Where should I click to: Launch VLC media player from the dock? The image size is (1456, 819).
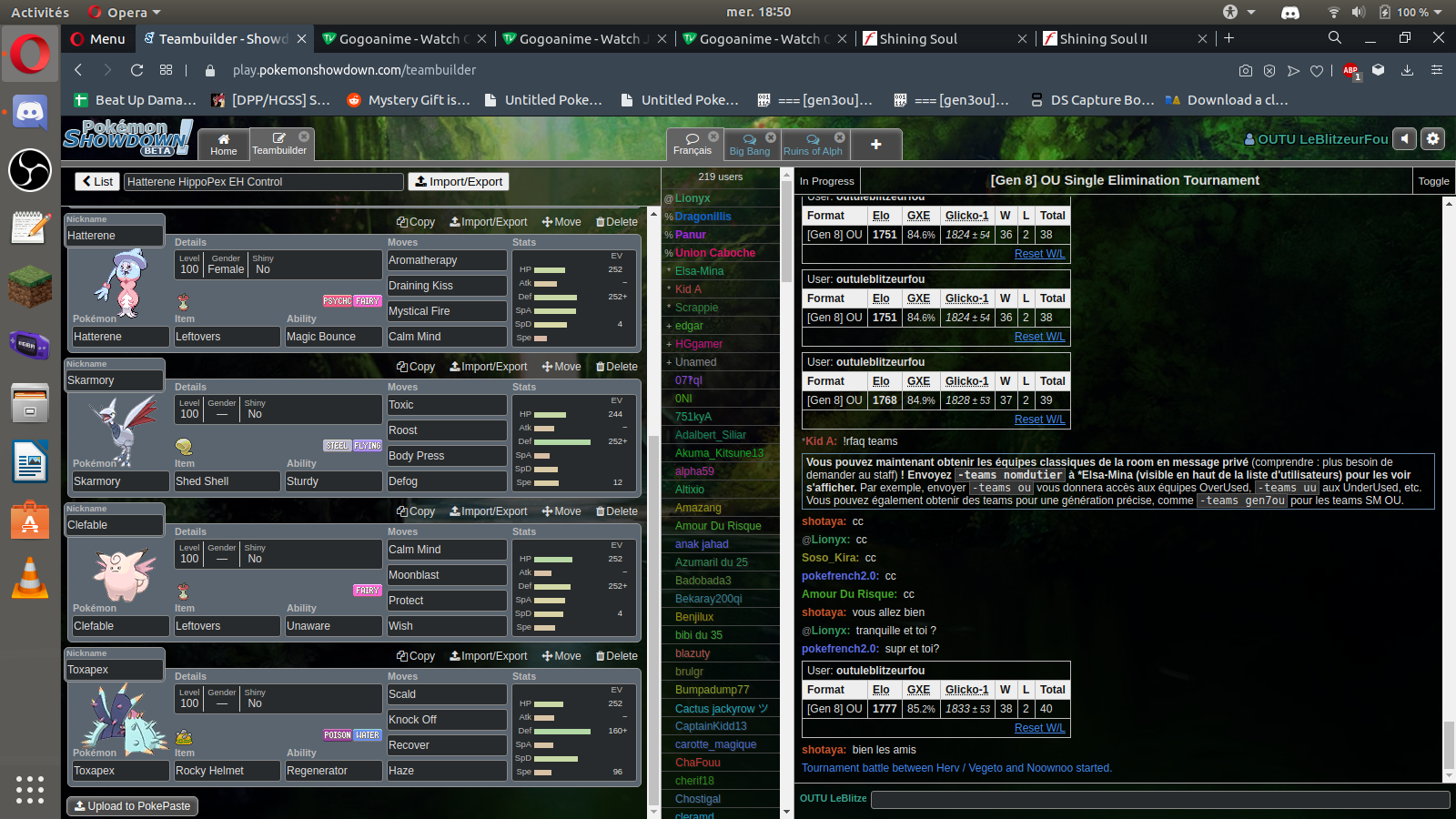(30, 578)
